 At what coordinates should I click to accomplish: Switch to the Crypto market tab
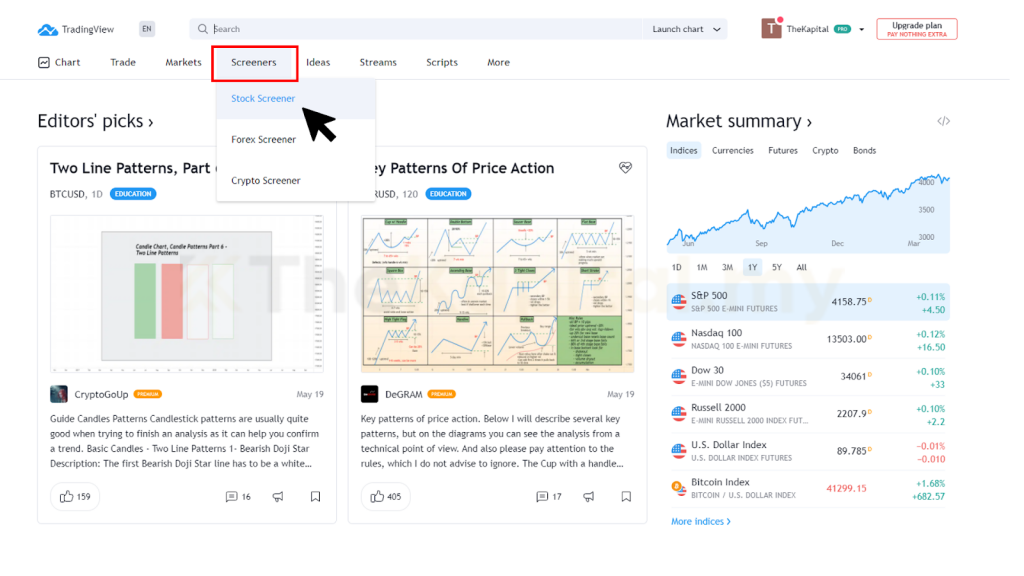(825, 151)
